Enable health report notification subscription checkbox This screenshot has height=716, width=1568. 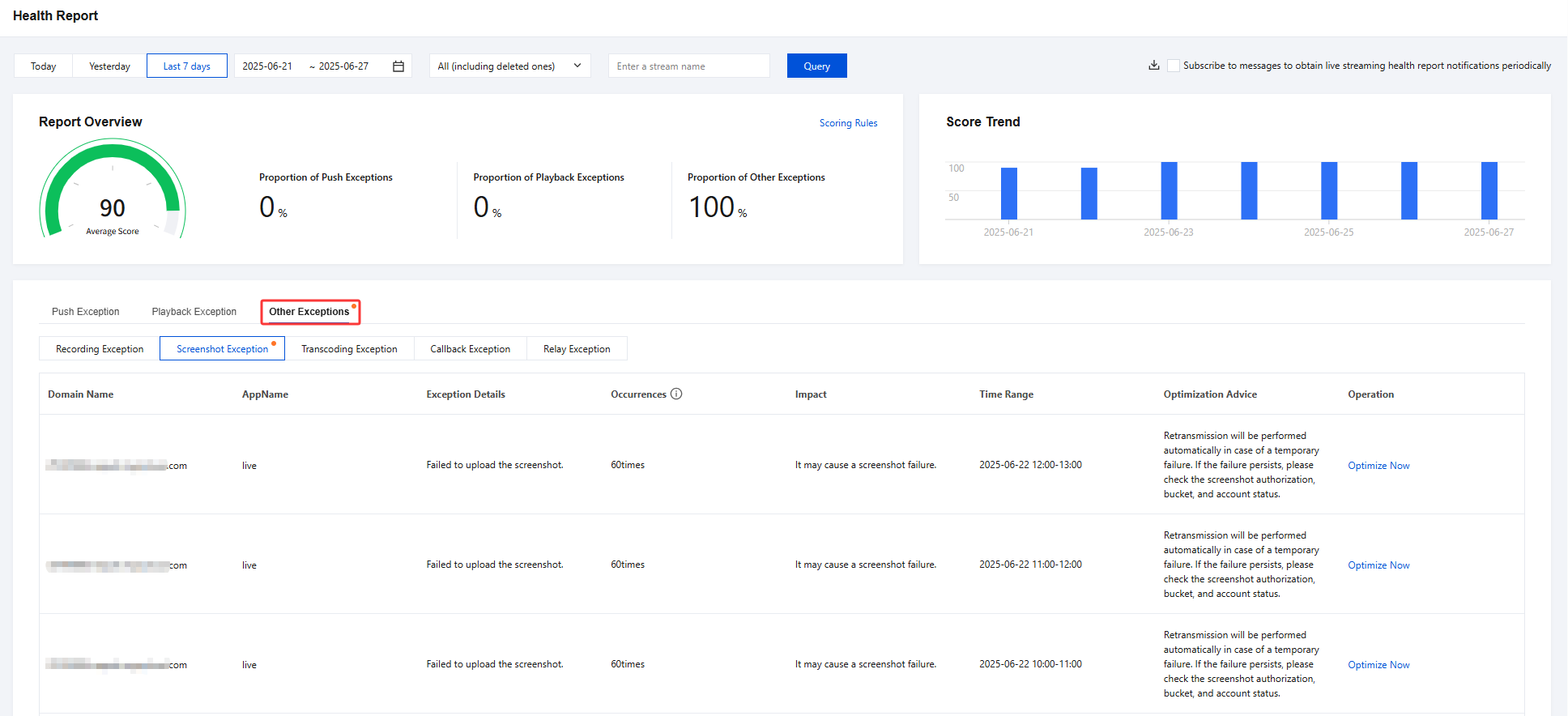(x=1173, y=66)
